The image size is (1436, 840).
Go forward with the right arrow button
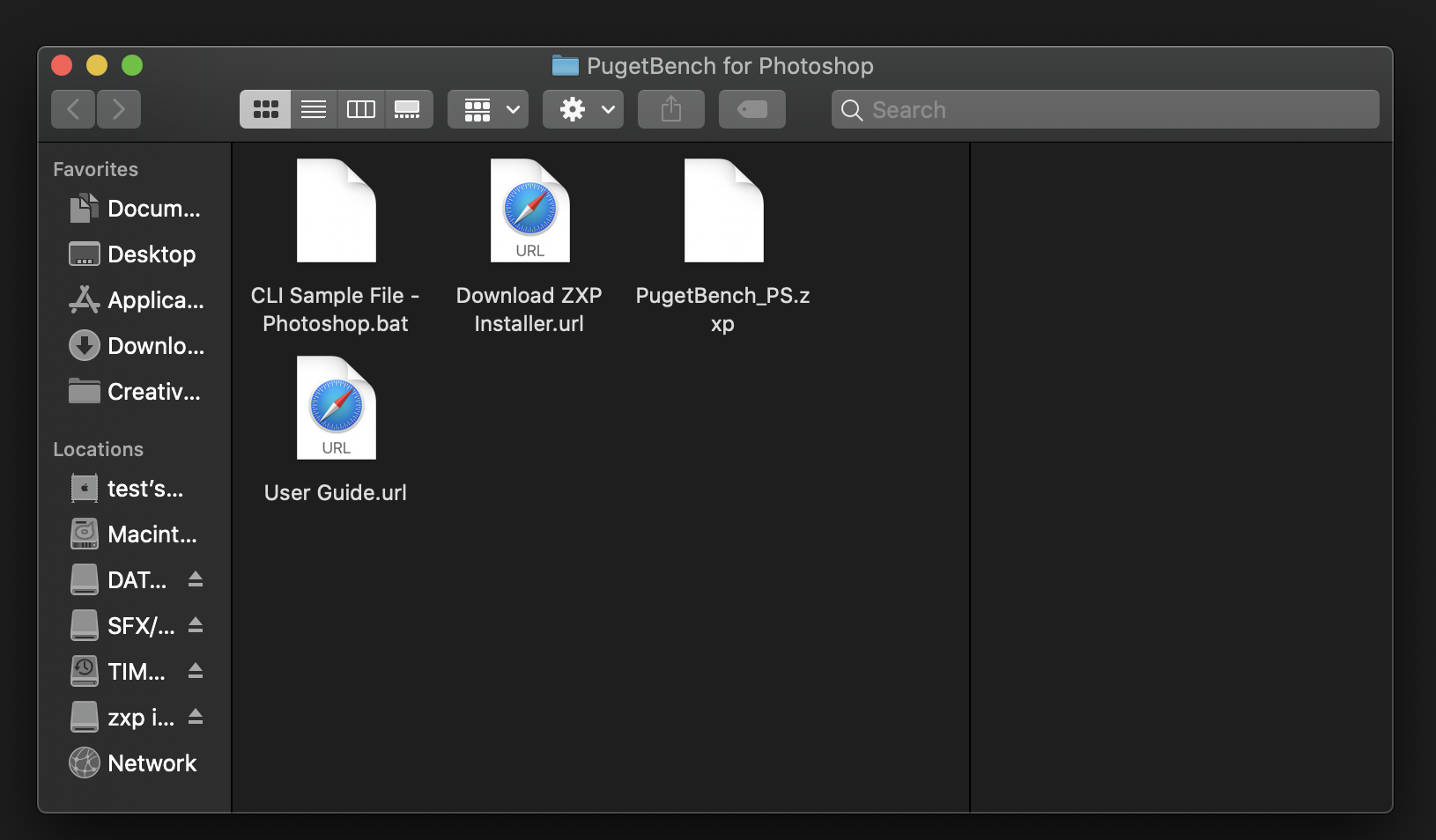pos(119,109)
